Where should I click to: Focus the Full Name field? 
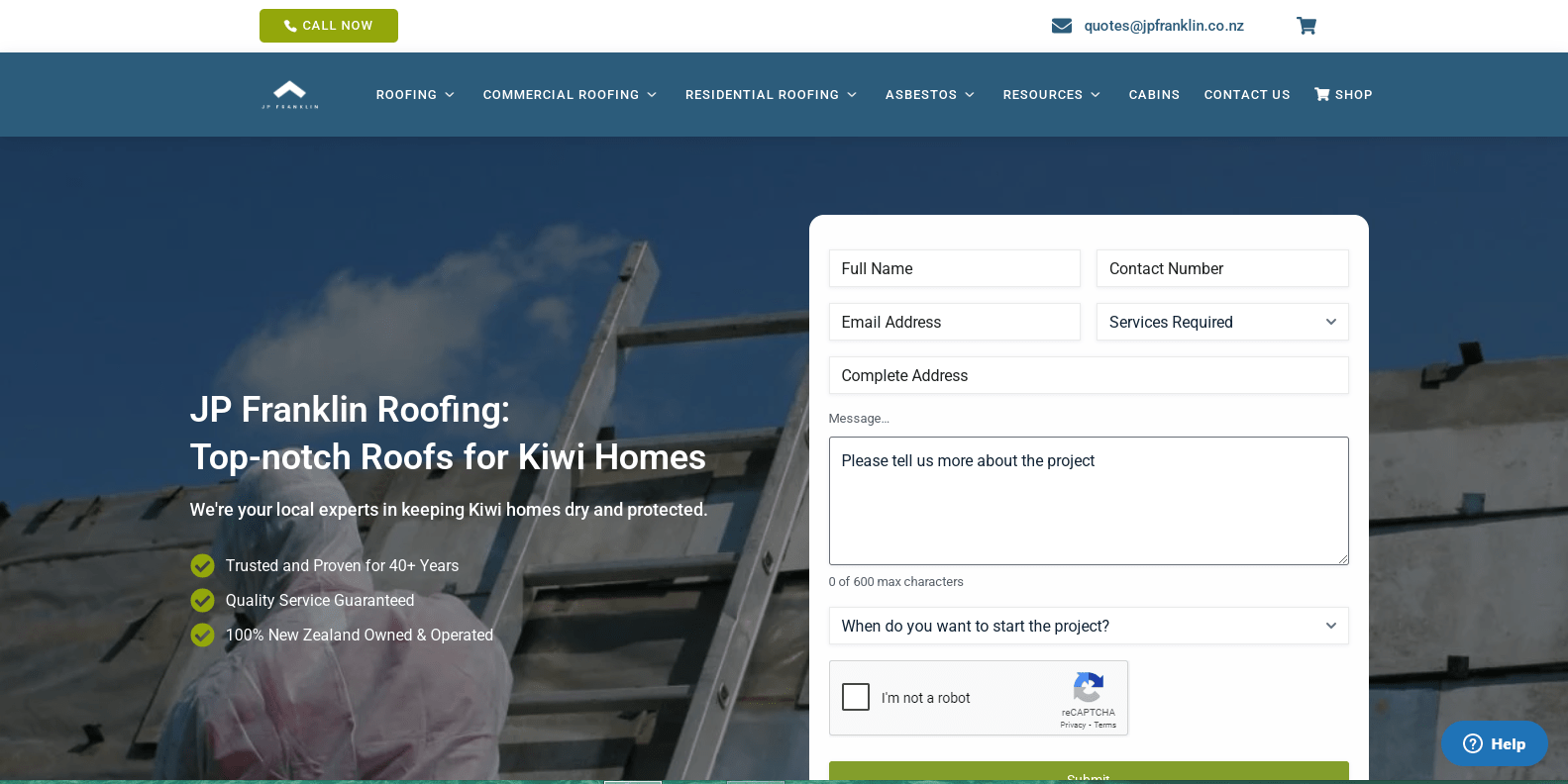pos(955,268)
